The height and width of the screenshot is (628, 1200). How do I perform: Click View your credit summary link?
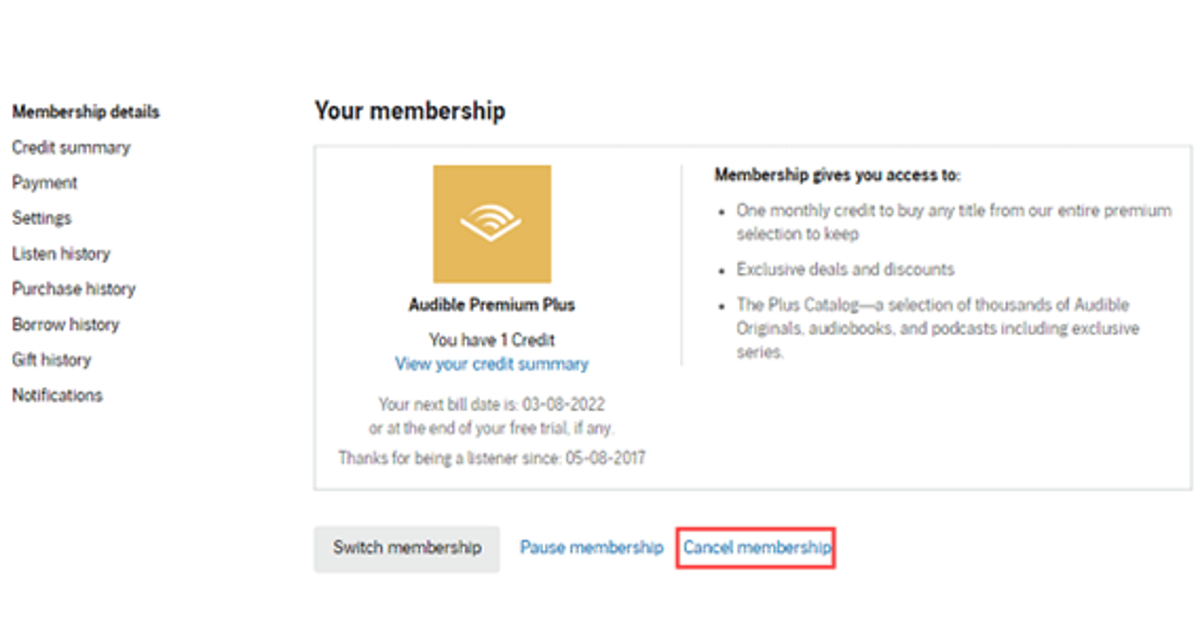pos(491,364)
